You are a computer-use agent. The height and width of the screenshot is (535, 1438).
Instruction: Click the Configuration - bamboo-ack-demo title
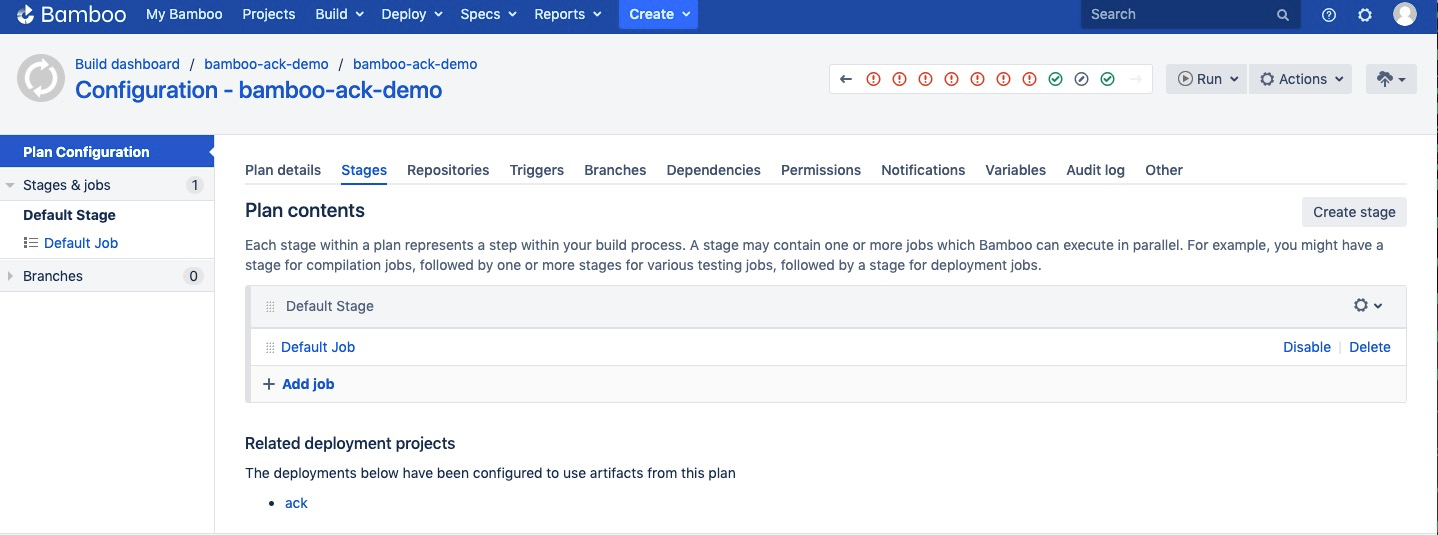258,90
